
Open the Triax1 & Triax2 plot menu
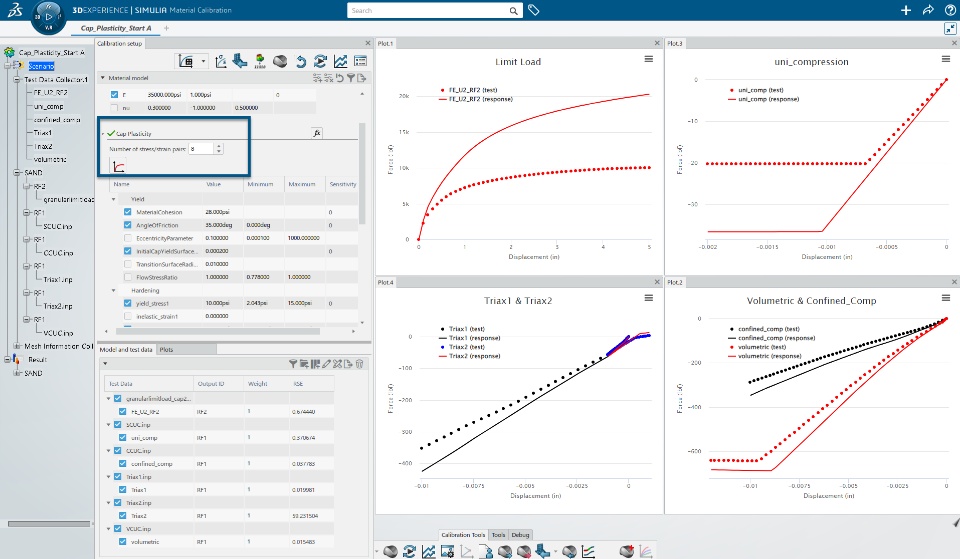[648, 298]
